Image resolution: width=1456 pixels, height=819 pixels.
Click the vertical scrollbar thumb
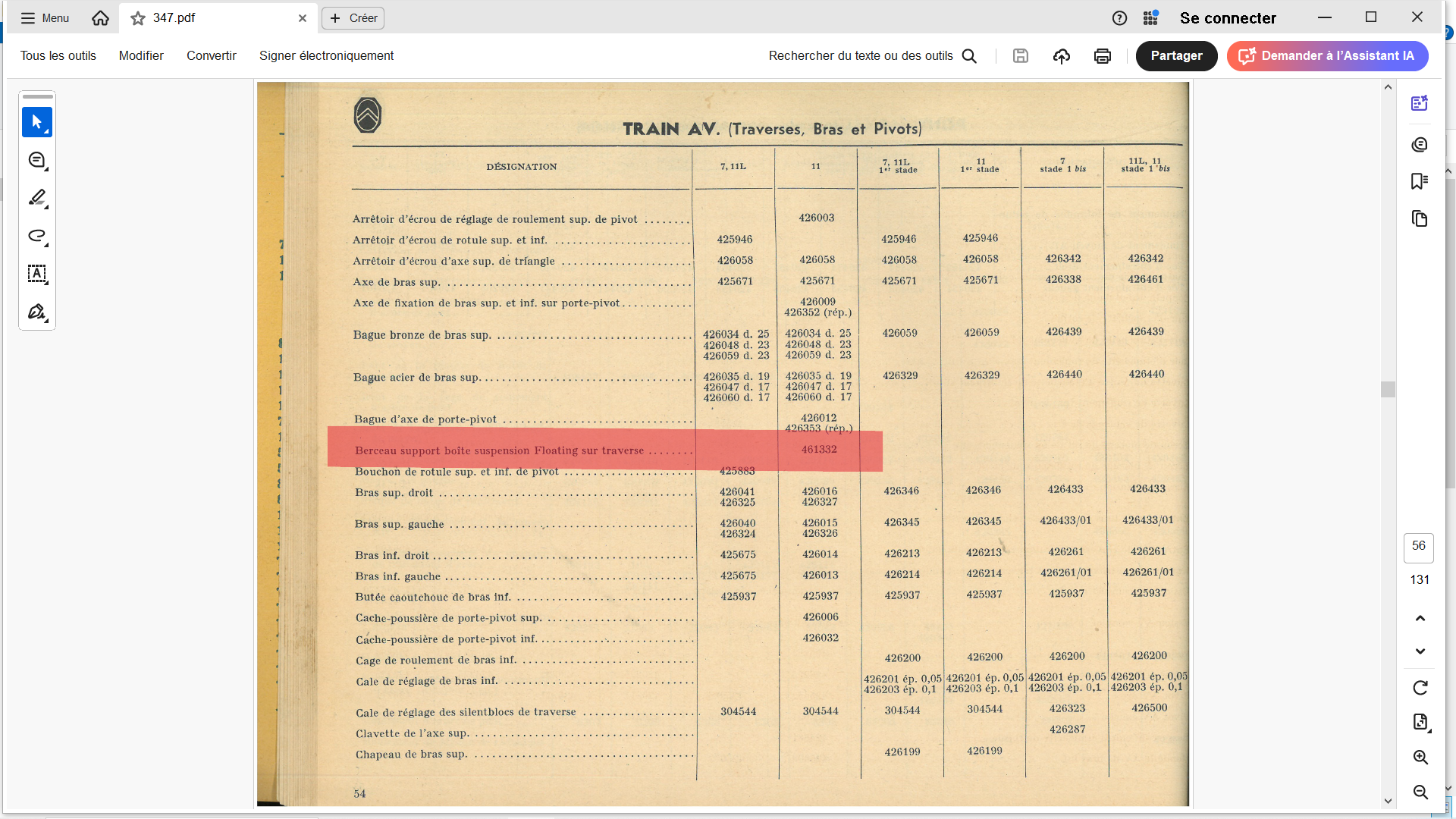[x=1388, y=389]
